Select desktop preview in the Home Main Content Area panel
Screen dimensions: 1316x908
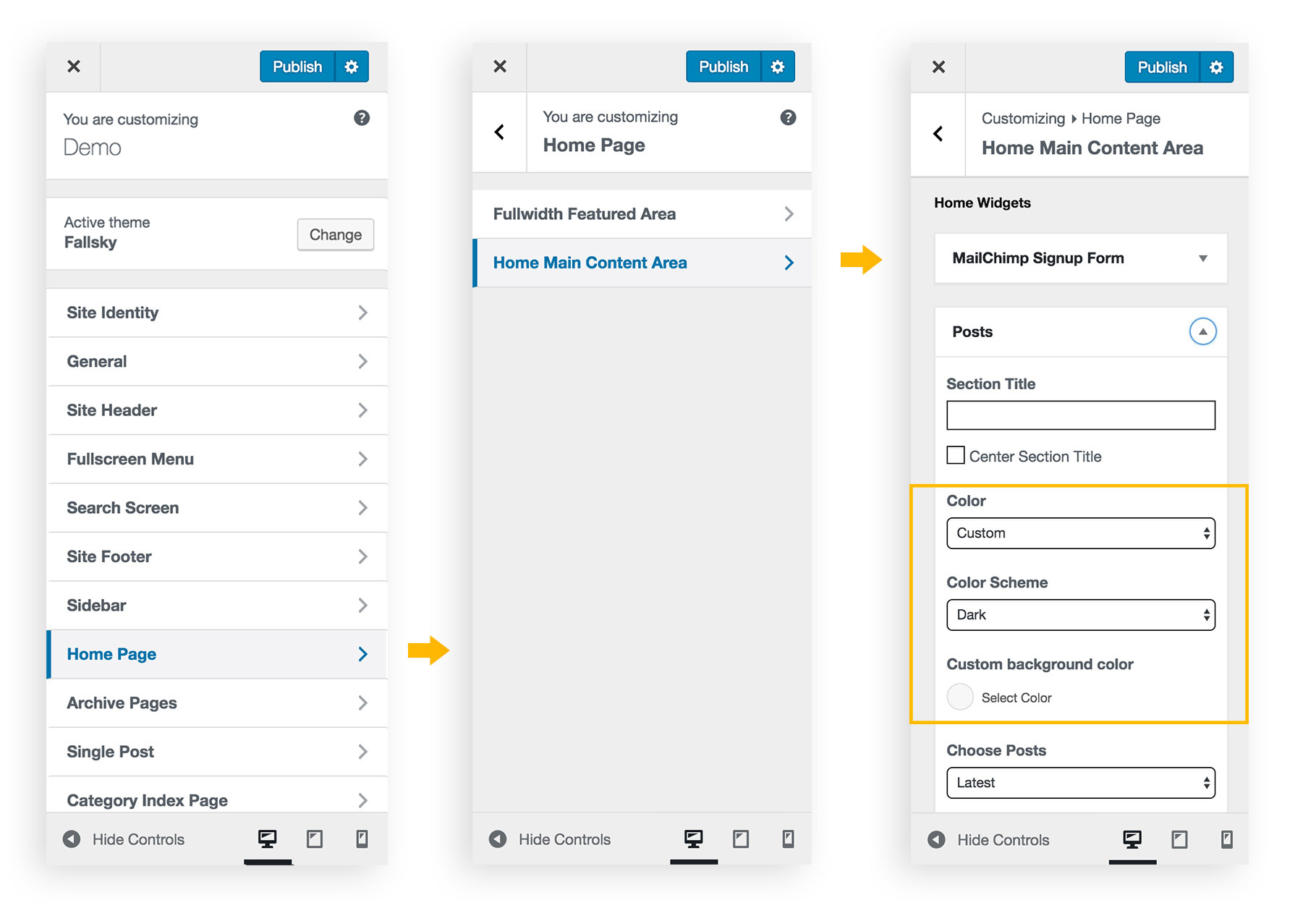pyautogui.click(x=1132, y=839)
